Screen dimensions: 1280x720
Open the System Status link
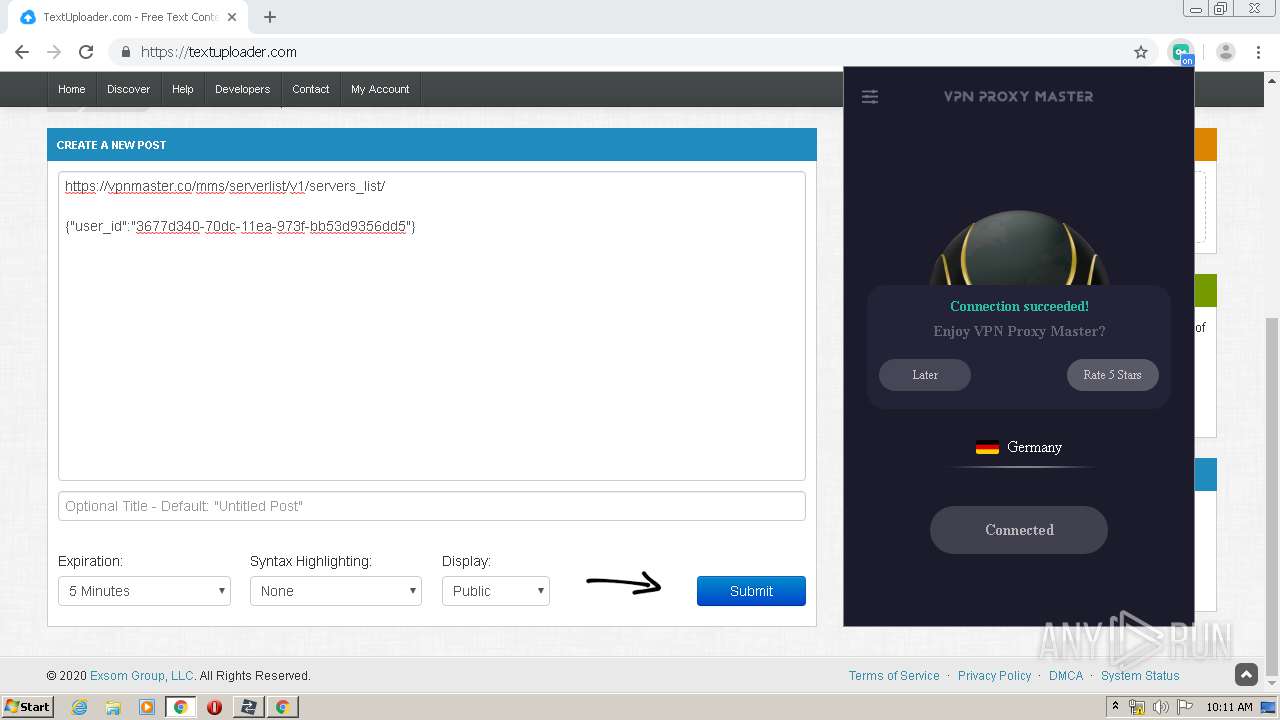click(x=1140, y=676)
